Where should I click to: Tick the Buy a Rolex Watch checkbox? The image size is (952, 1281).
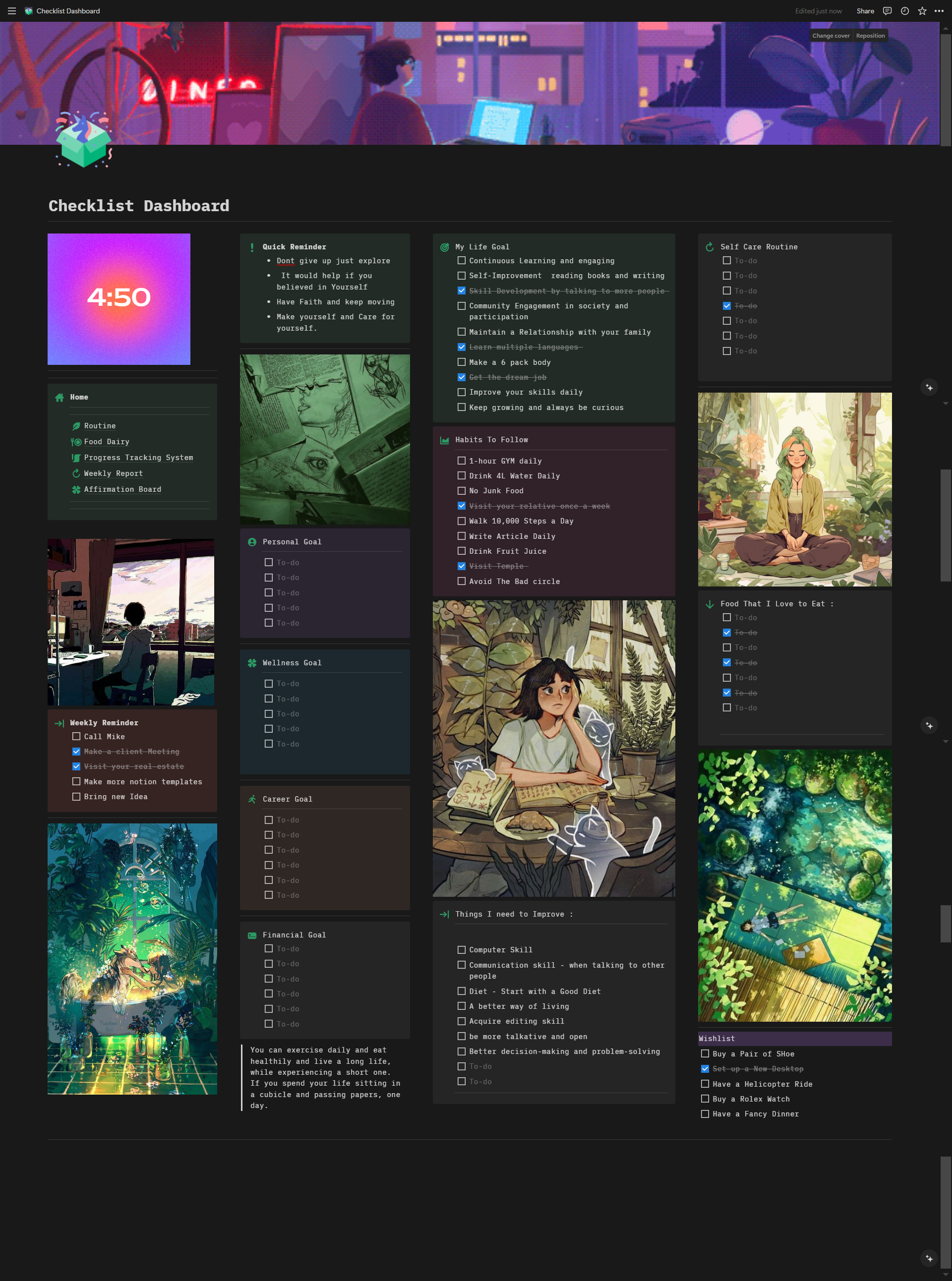point(705,1099)
